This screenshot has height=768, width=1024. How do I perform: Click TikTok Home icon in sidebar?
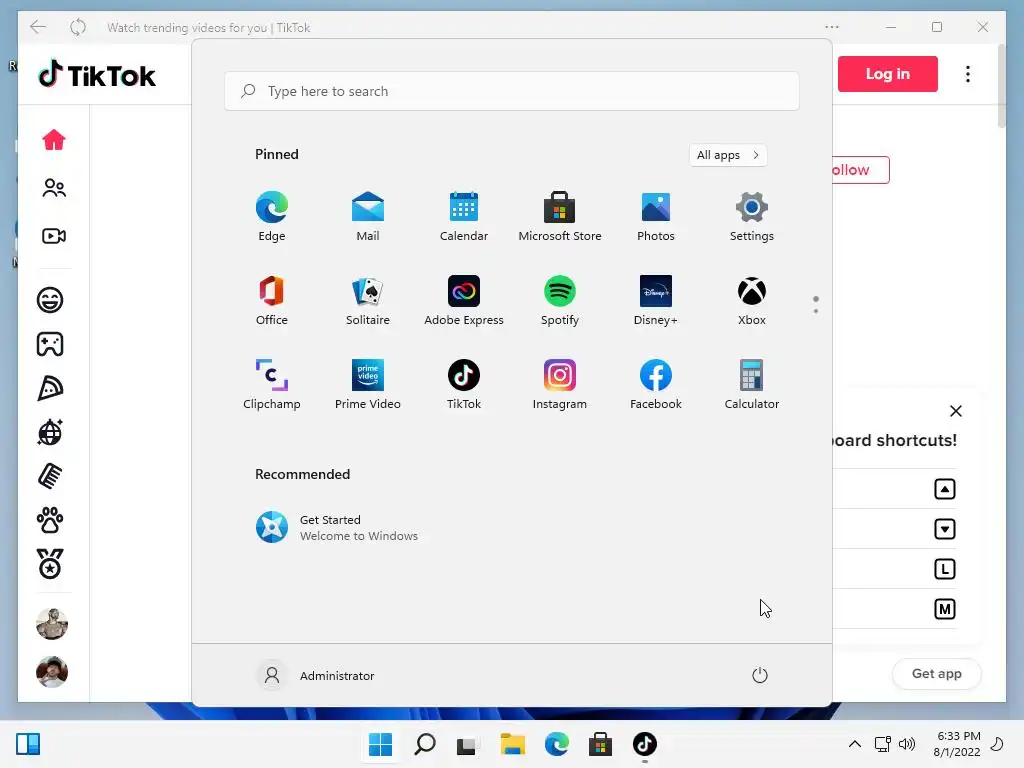pyautogui.click(x=54, y=140)
